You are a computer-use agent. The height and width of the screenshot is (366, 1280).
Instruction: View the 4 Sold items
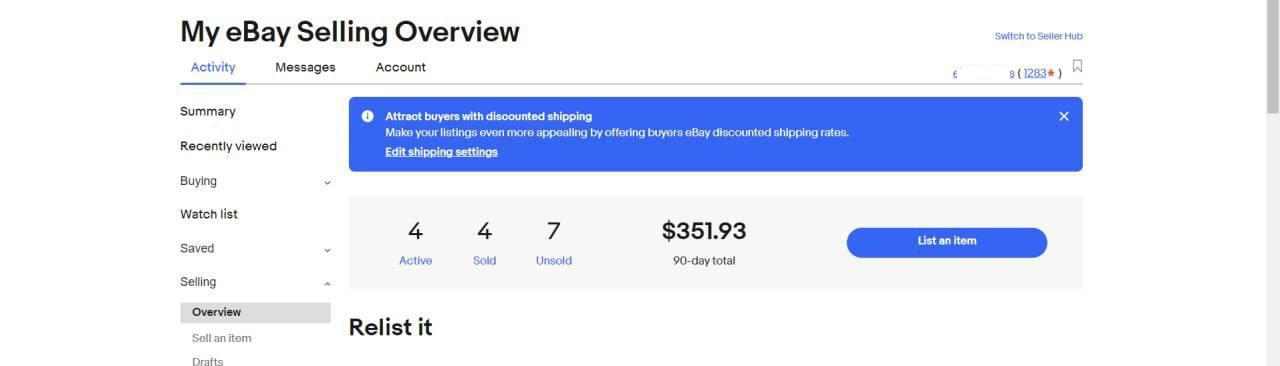pos(484,244)
